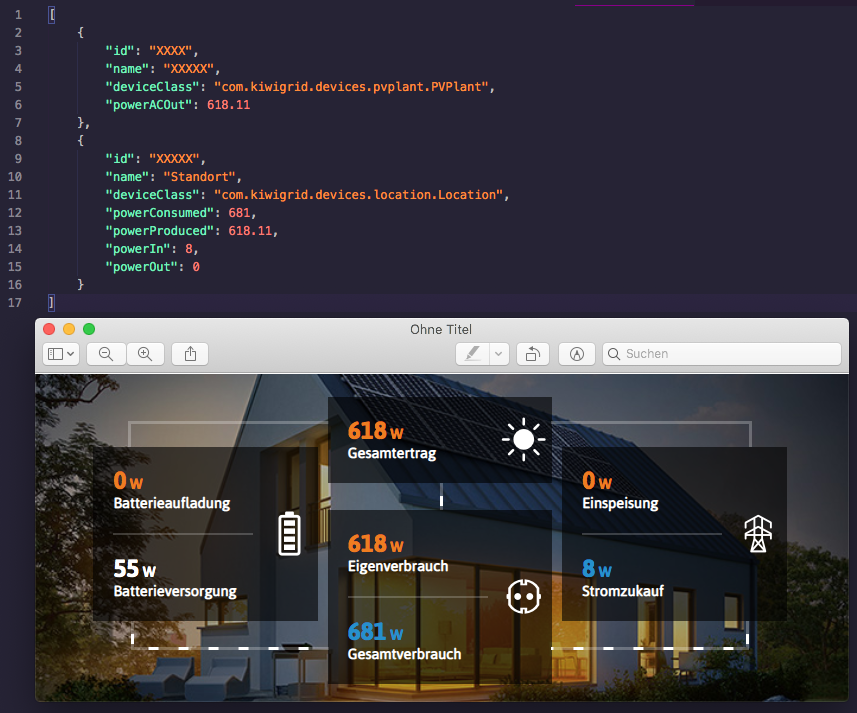Click the Location deviceClass string on line 11
857x713 pixels.
click(x=358, y=195)
